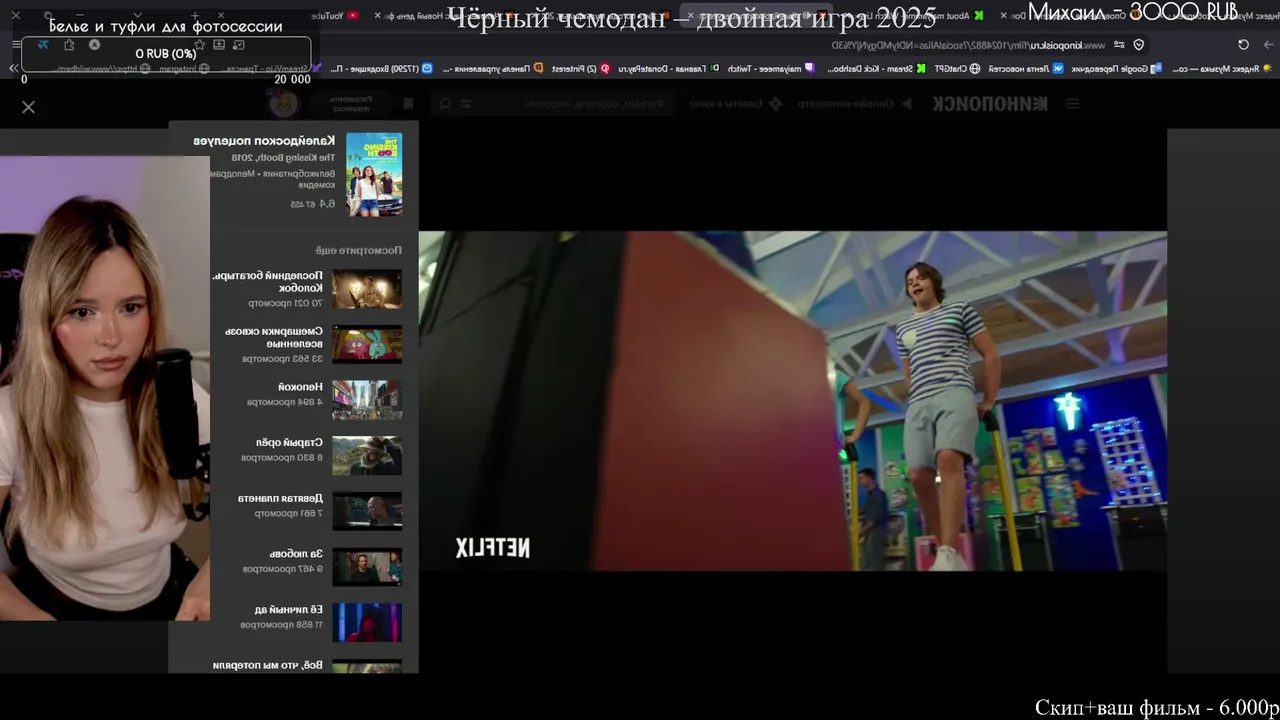Viewport: 1280px width, 720px height.
Task: Open the Онлайн-кинотеатр section
Action: [x=855, y=104]
